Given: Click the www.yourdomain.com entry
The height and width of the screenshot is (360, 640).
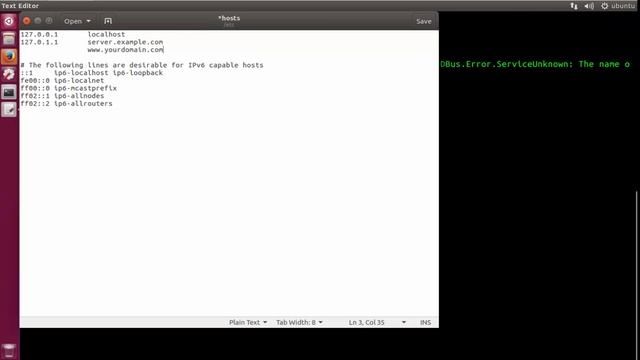Looking at the screenshot, I should [x=125, y=50].
